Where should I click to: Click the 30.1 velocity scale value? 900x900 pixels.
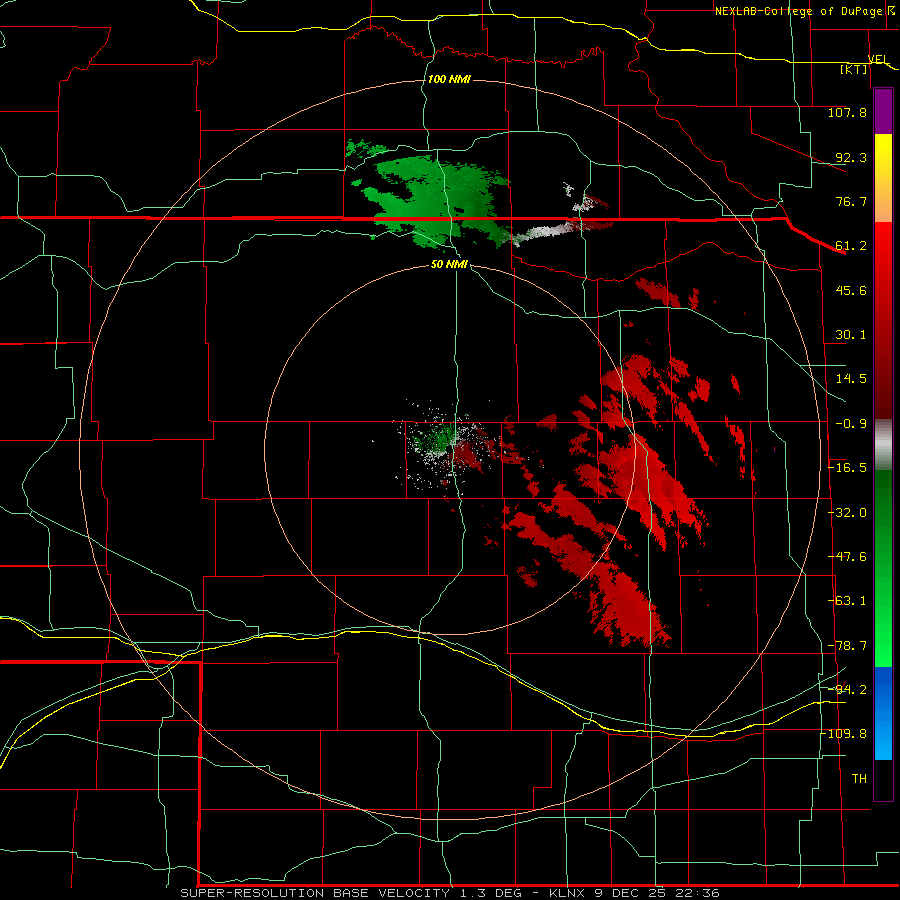(851, 335)
